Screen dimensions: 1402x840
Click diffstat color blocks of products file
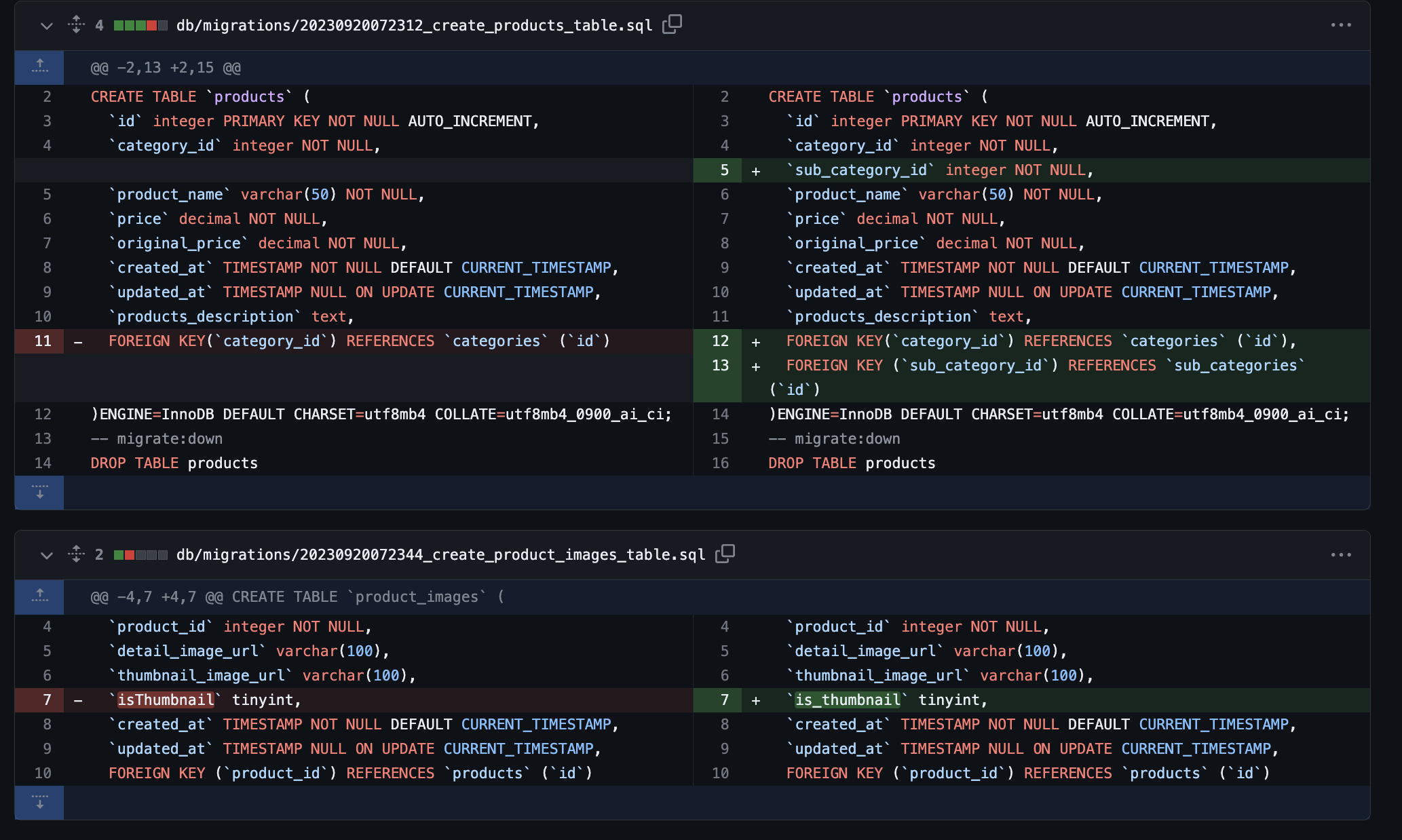pos(140,26)
